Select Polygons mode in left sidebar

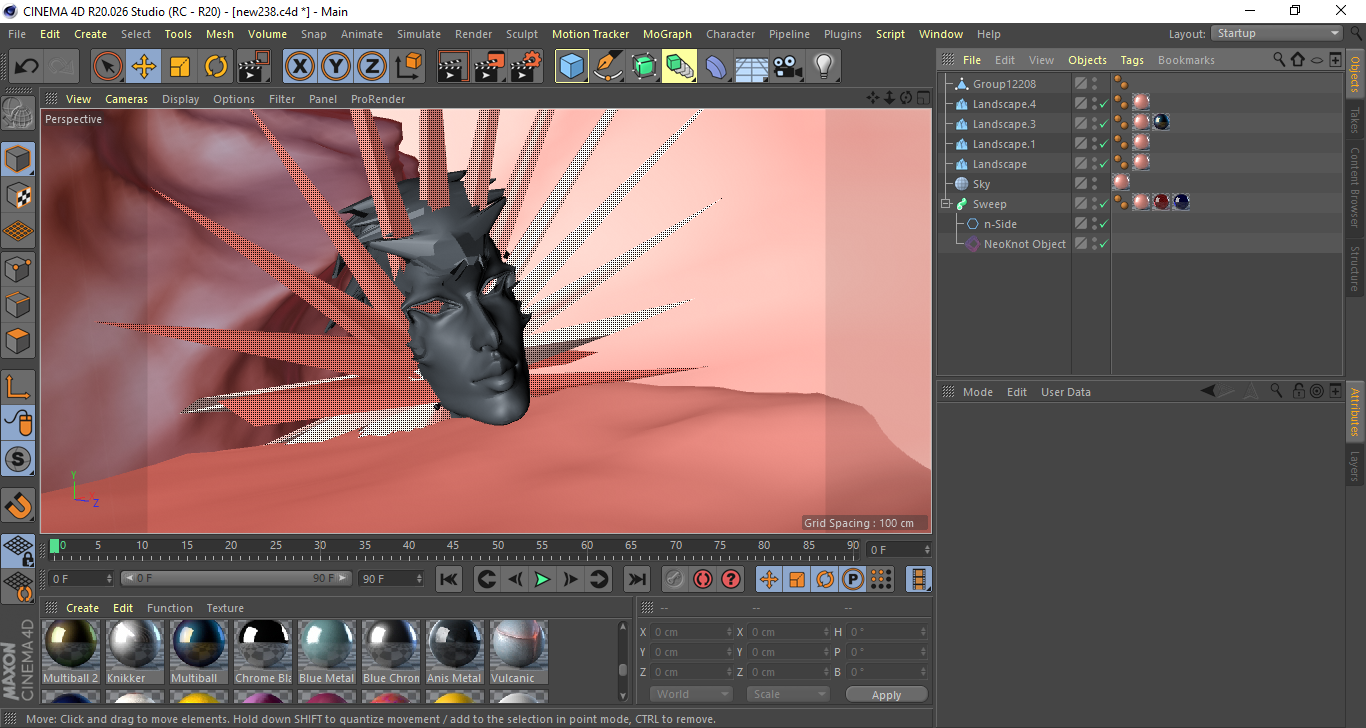[19, 340]
